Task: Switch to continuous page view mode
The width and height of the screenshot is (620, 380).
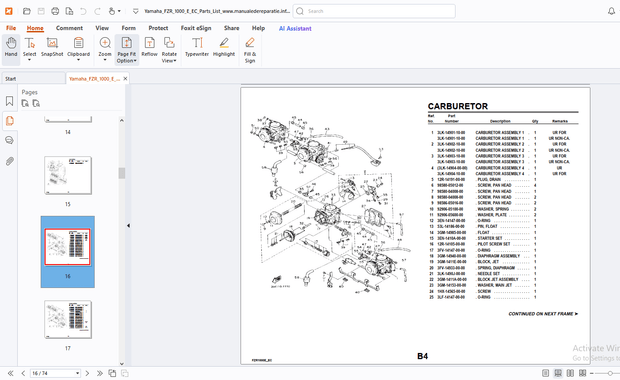Action: [x=558, y=373]
